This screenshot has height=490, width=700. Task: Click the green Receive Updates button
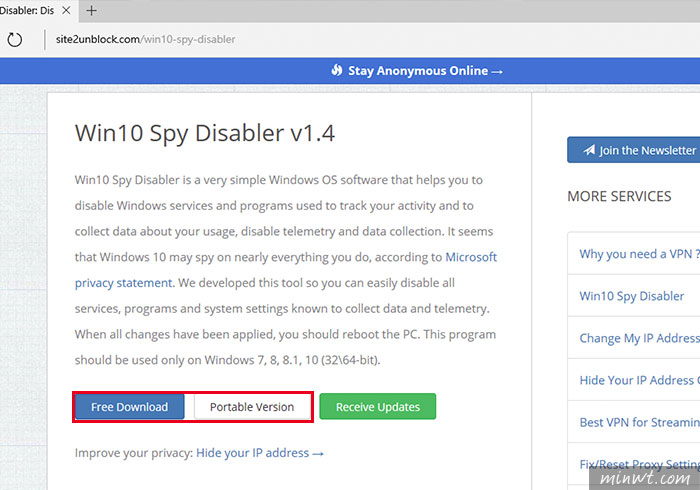[x=378, y=407]
